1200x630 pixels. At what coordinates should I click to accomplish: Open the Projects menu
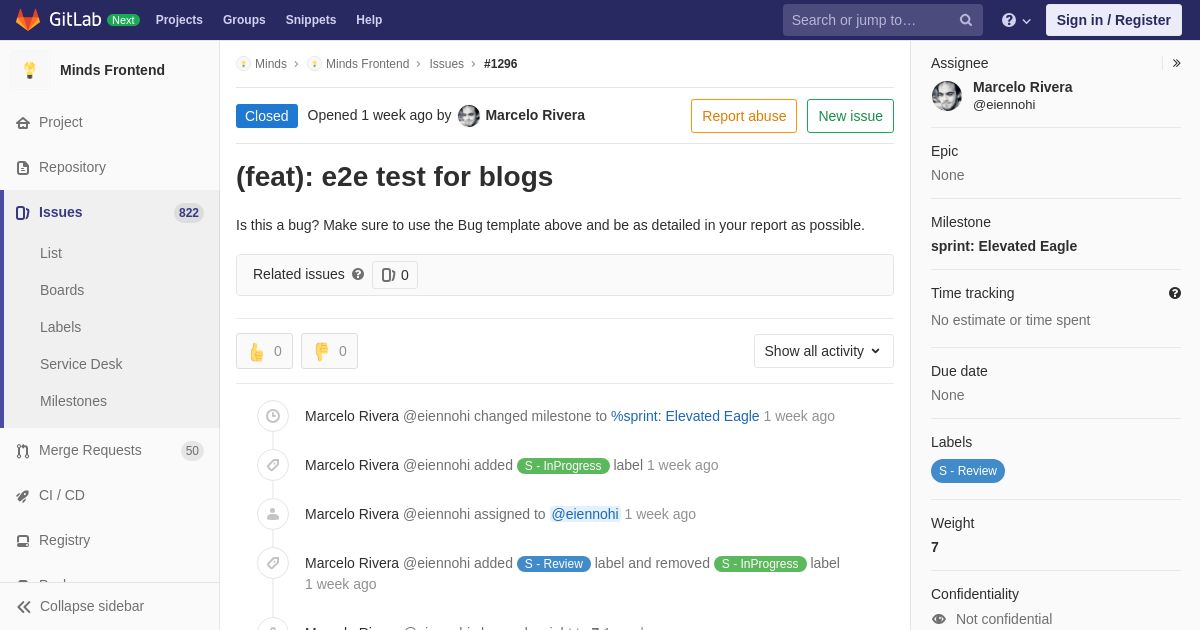tap(179, 20)
